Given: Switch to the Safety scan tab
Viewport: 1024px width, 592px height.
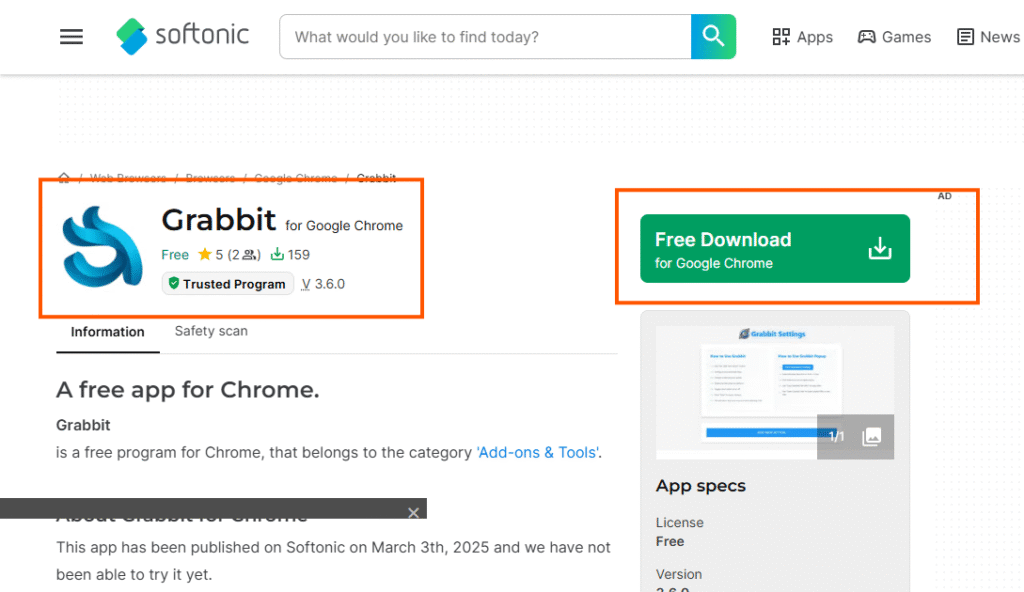Looking at the screenshot, I should click(211, 331).
